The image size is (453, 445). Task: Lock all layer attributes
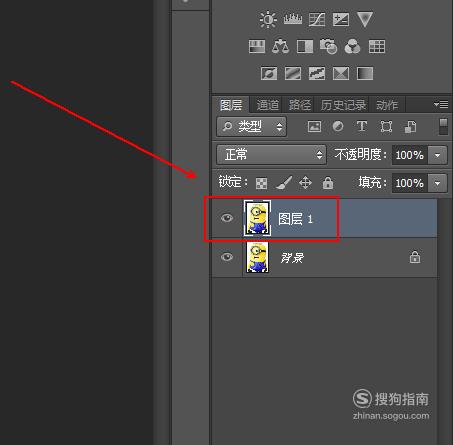[328, 183]
